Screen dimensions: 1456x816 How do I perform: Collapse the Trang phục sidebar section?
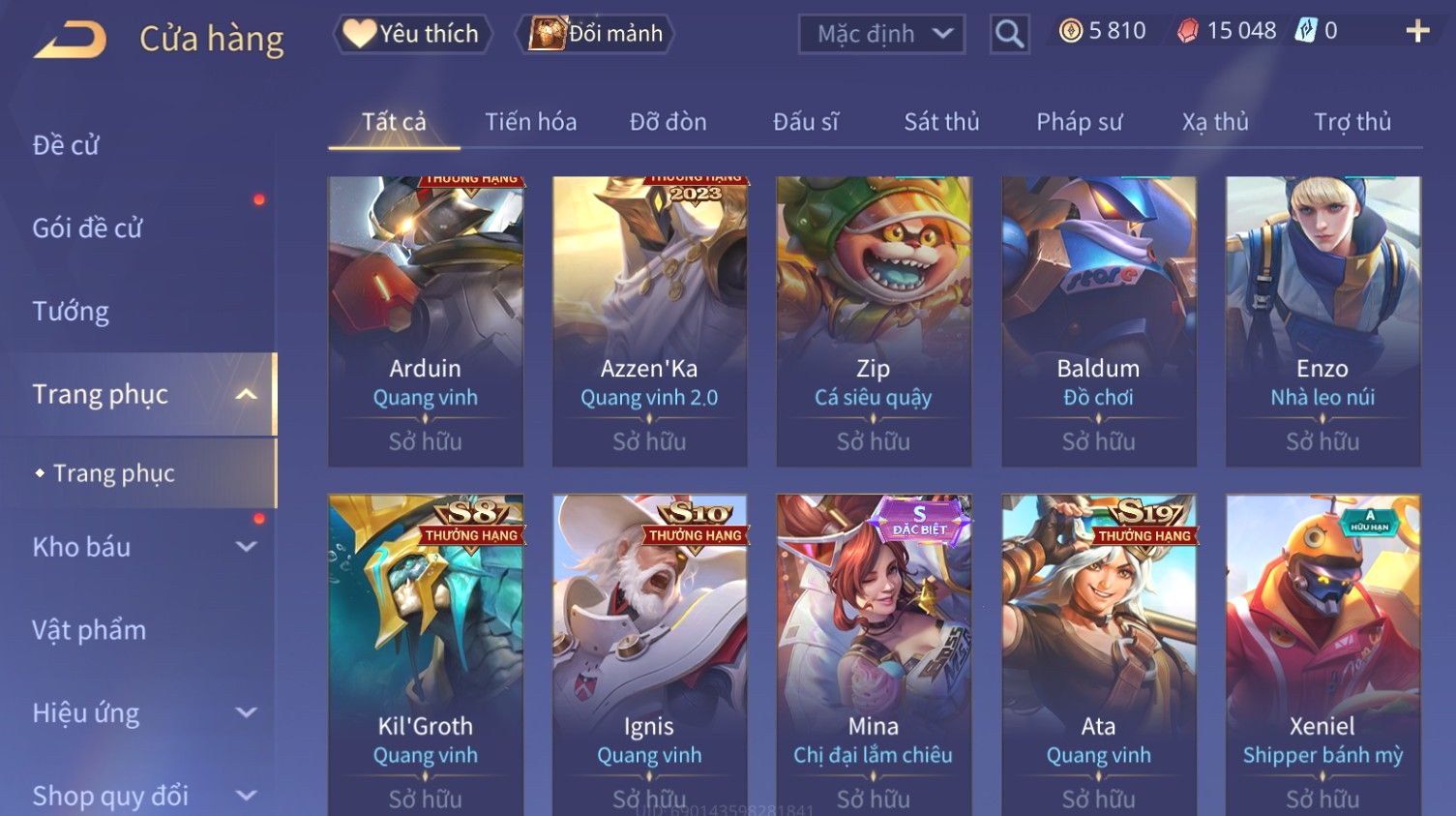(x=247, y=394)
